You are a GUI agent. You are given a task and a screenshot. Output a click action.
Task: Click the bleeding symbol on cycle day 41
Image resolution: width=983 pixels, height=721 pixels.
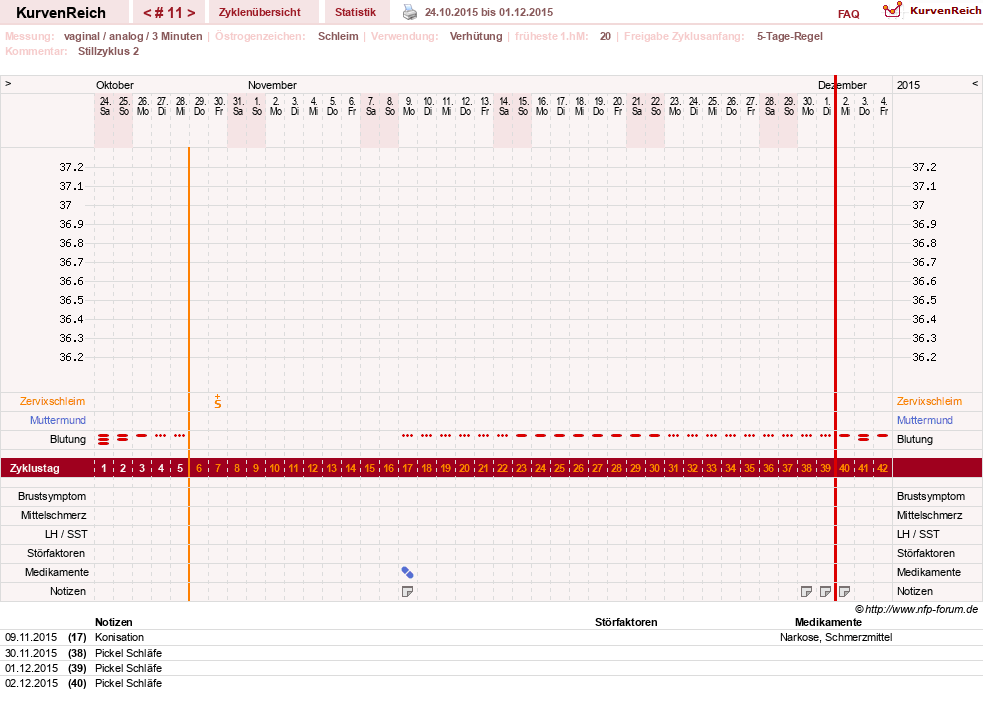(x=863, y=438)
